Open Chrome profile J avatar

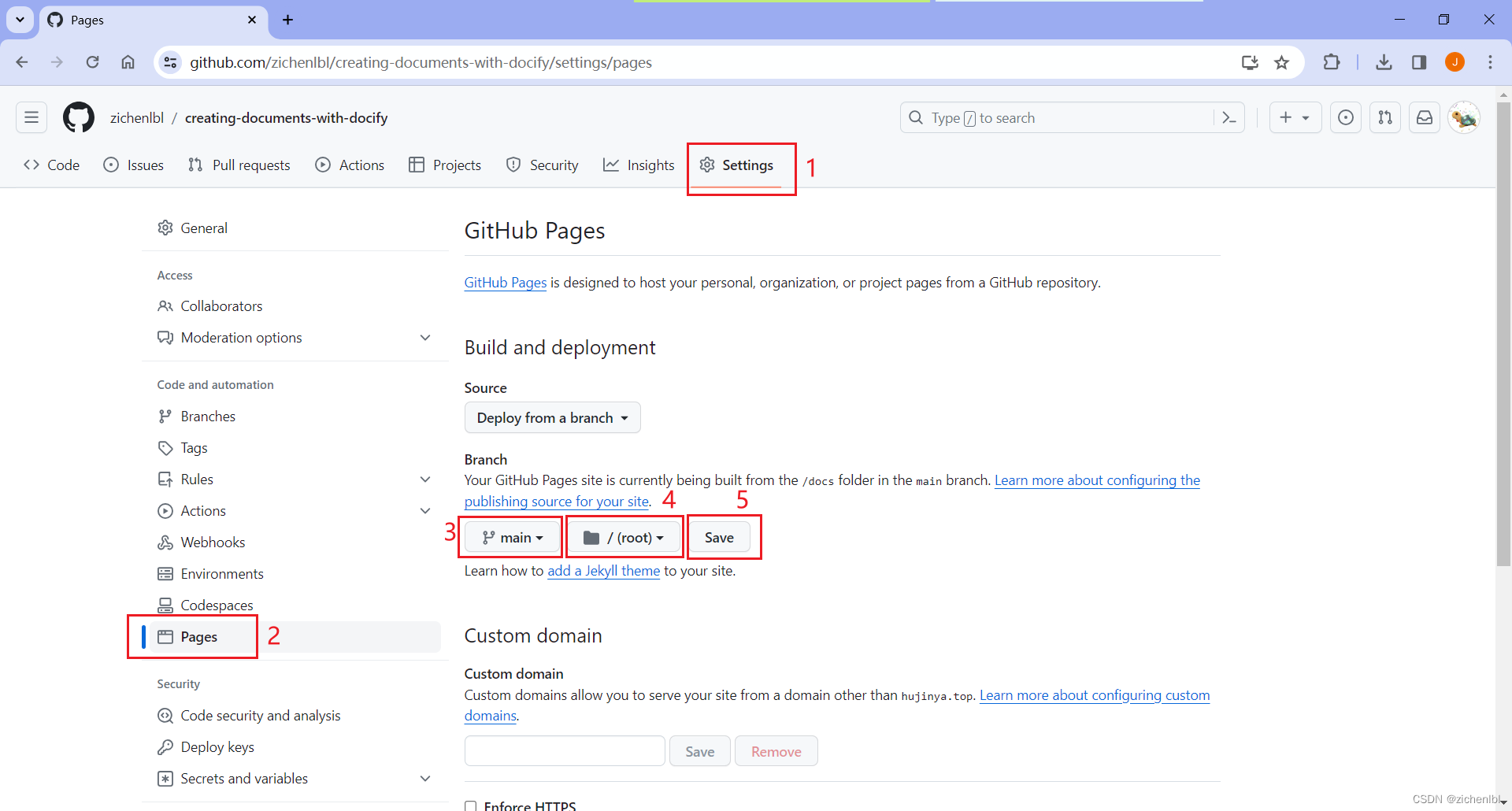pos(1455,62)
